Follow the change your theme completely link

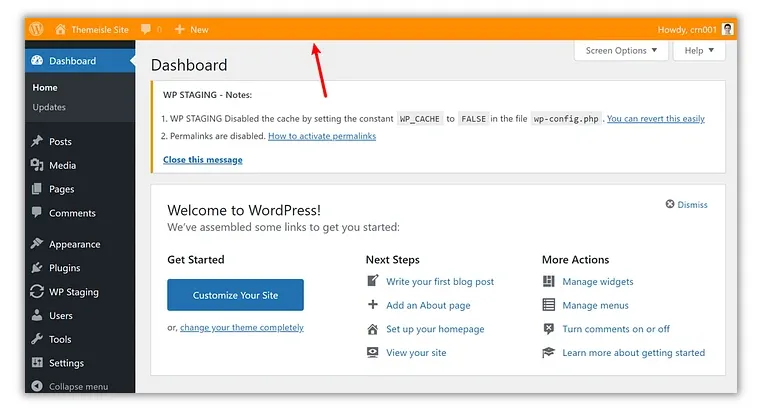(x=242, y=327)
